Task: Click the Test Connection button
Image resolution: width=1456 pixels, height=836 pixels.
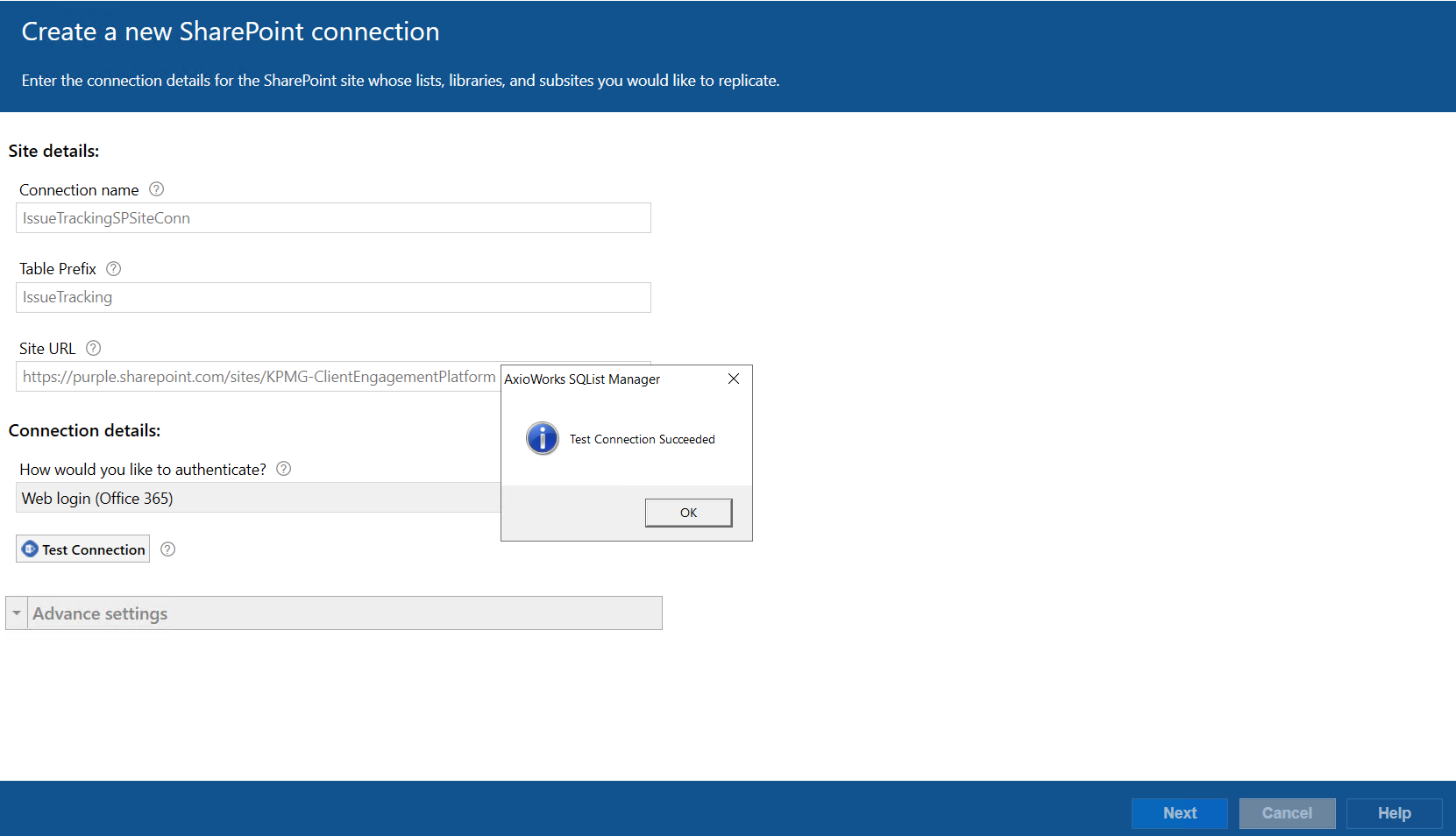Action: coord(83,549)
